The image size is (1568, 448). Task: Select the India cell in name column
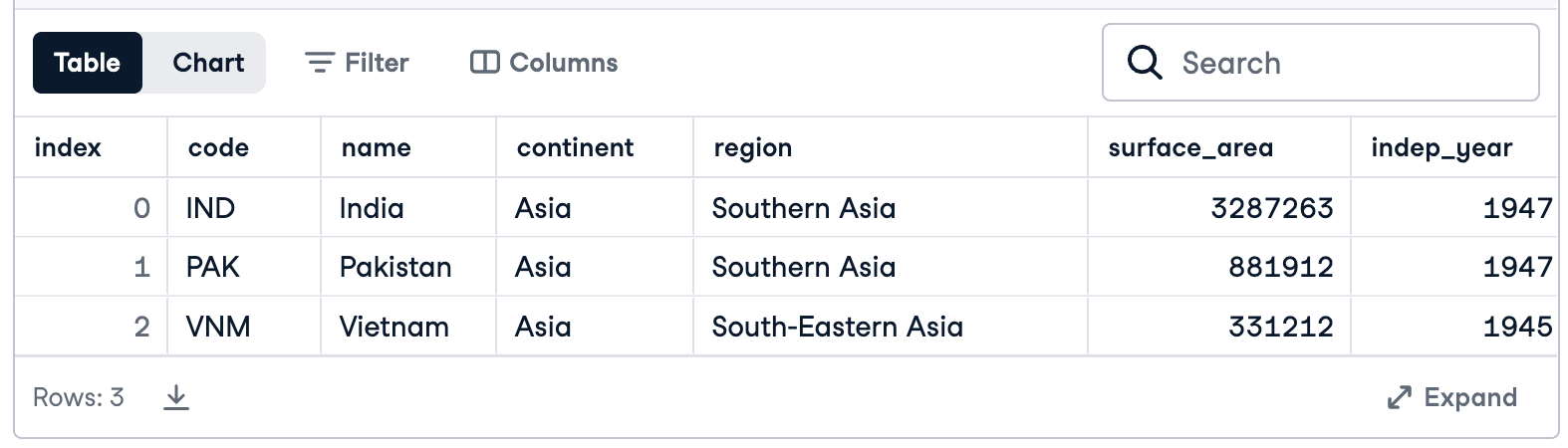372,208
